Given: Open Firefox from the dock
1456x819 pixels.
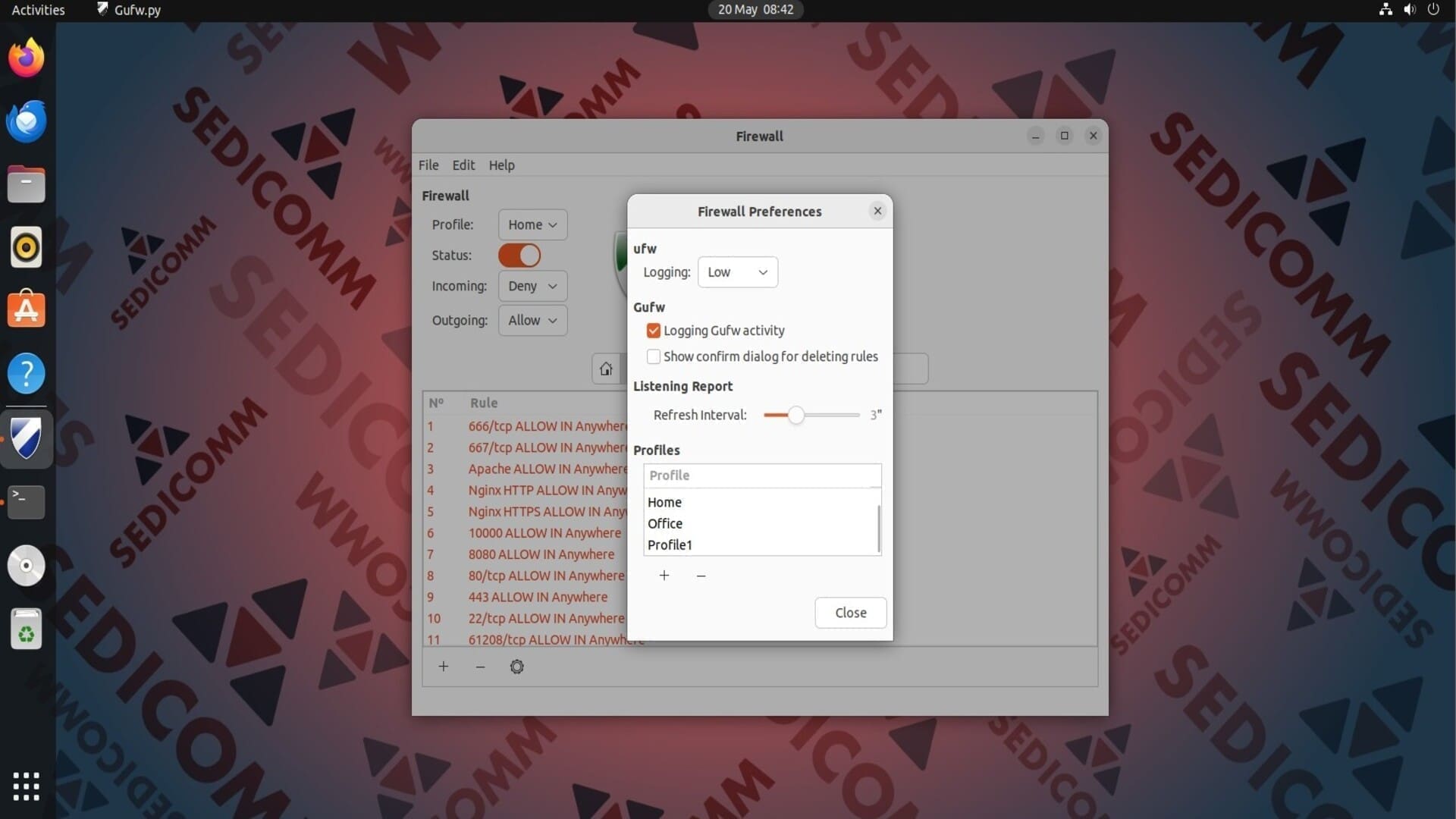Looking at the screenshot, I should [27, 58].
